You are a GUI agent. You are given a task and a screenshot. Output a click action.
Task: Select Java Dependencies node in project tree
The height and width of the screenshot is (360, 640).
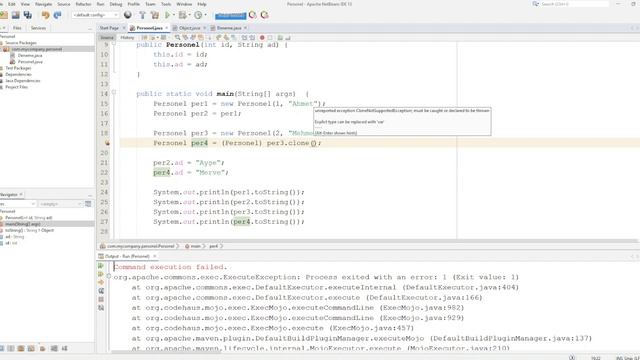pos(22,81)
